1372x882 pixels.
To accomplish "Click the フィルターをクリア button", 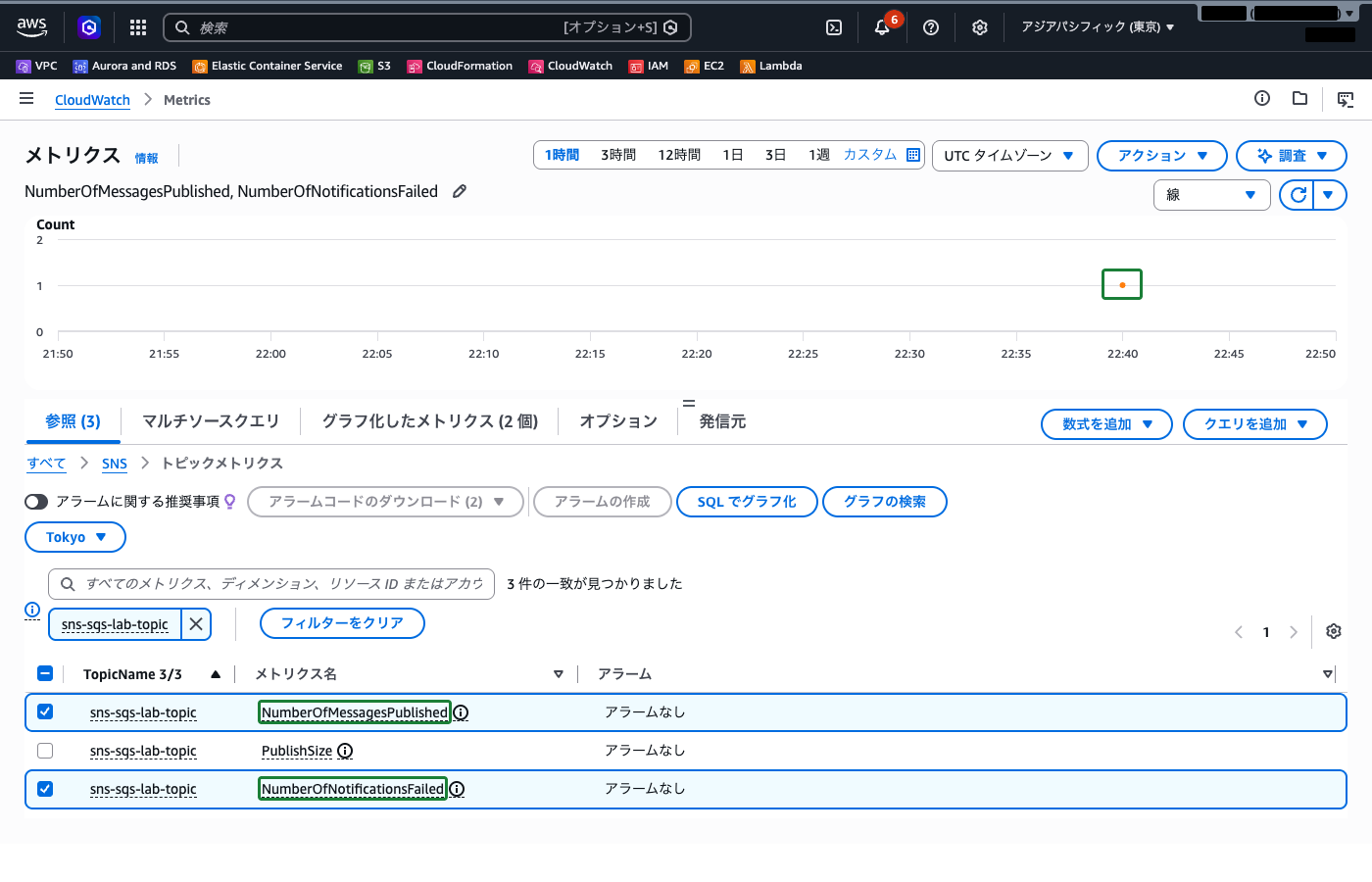I will [x=342, y=623].
